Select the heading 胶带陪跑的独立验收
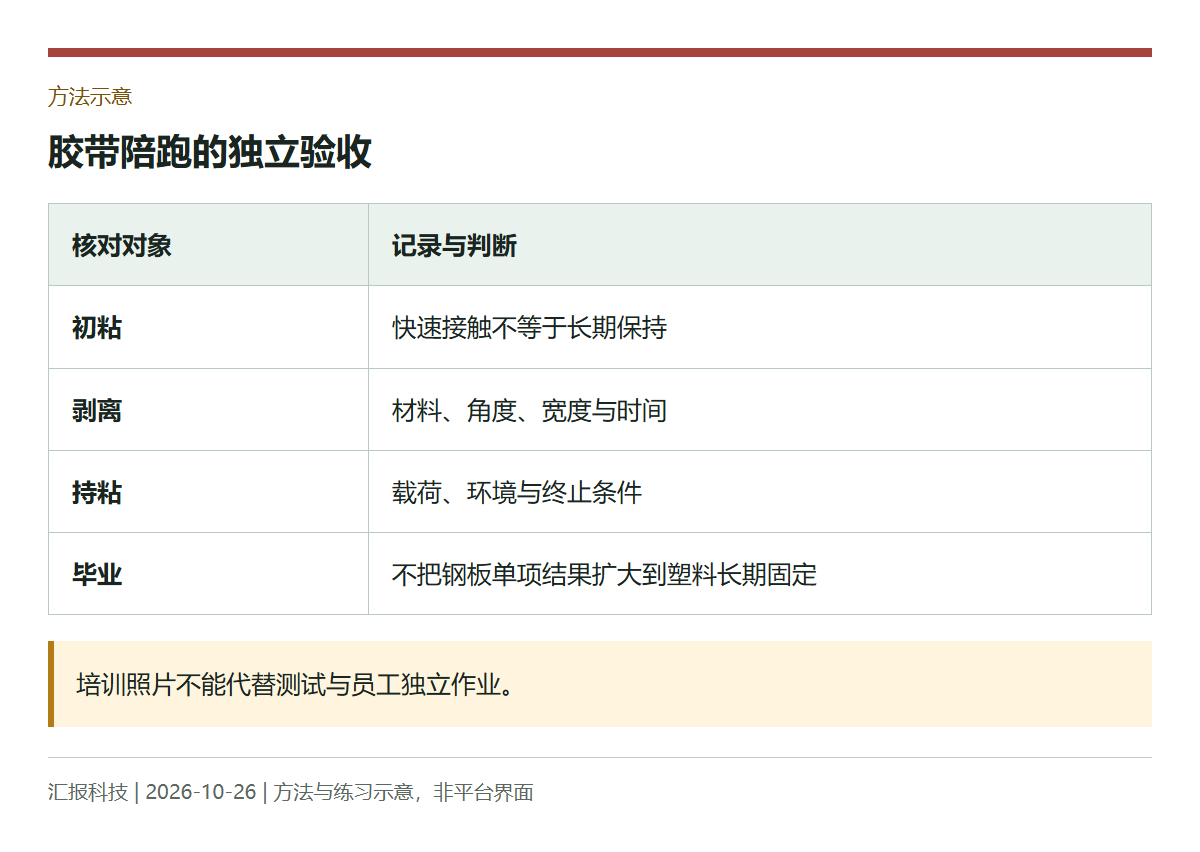This screenshot has width=1200, height=852. point(210,152)
